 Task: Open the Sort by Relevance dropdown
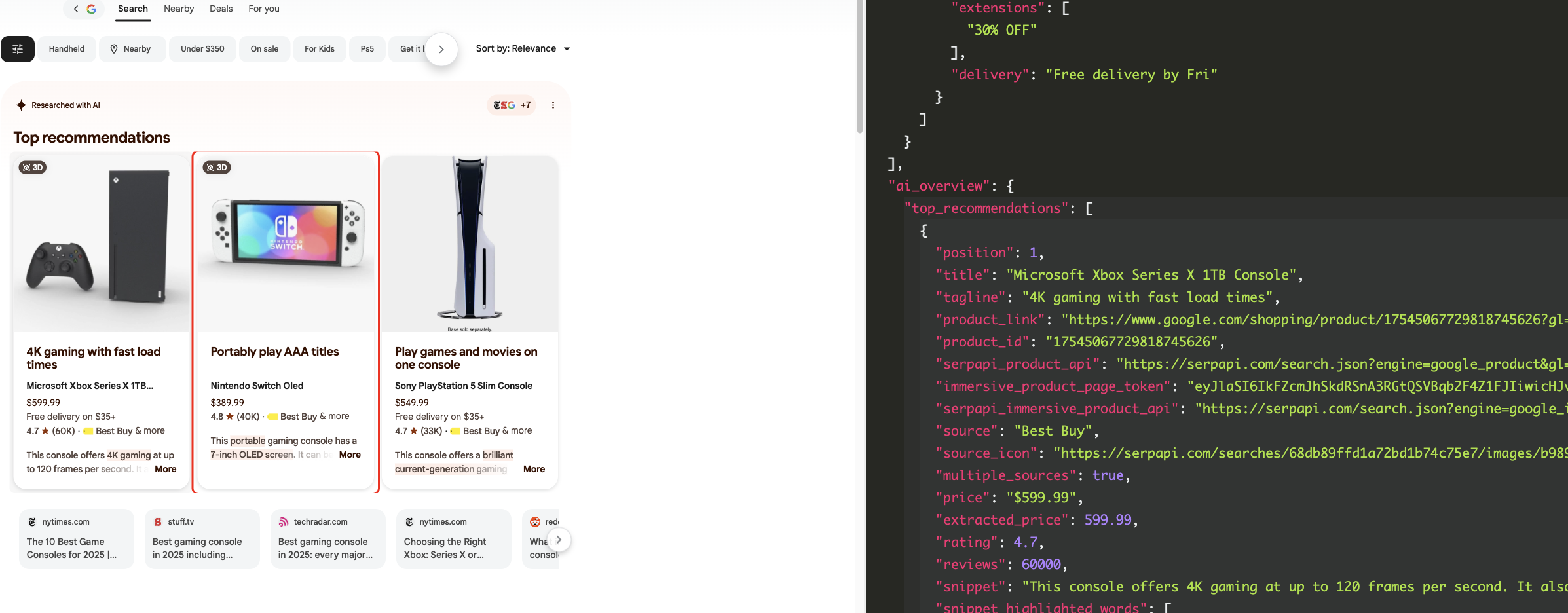coord(523,49)
